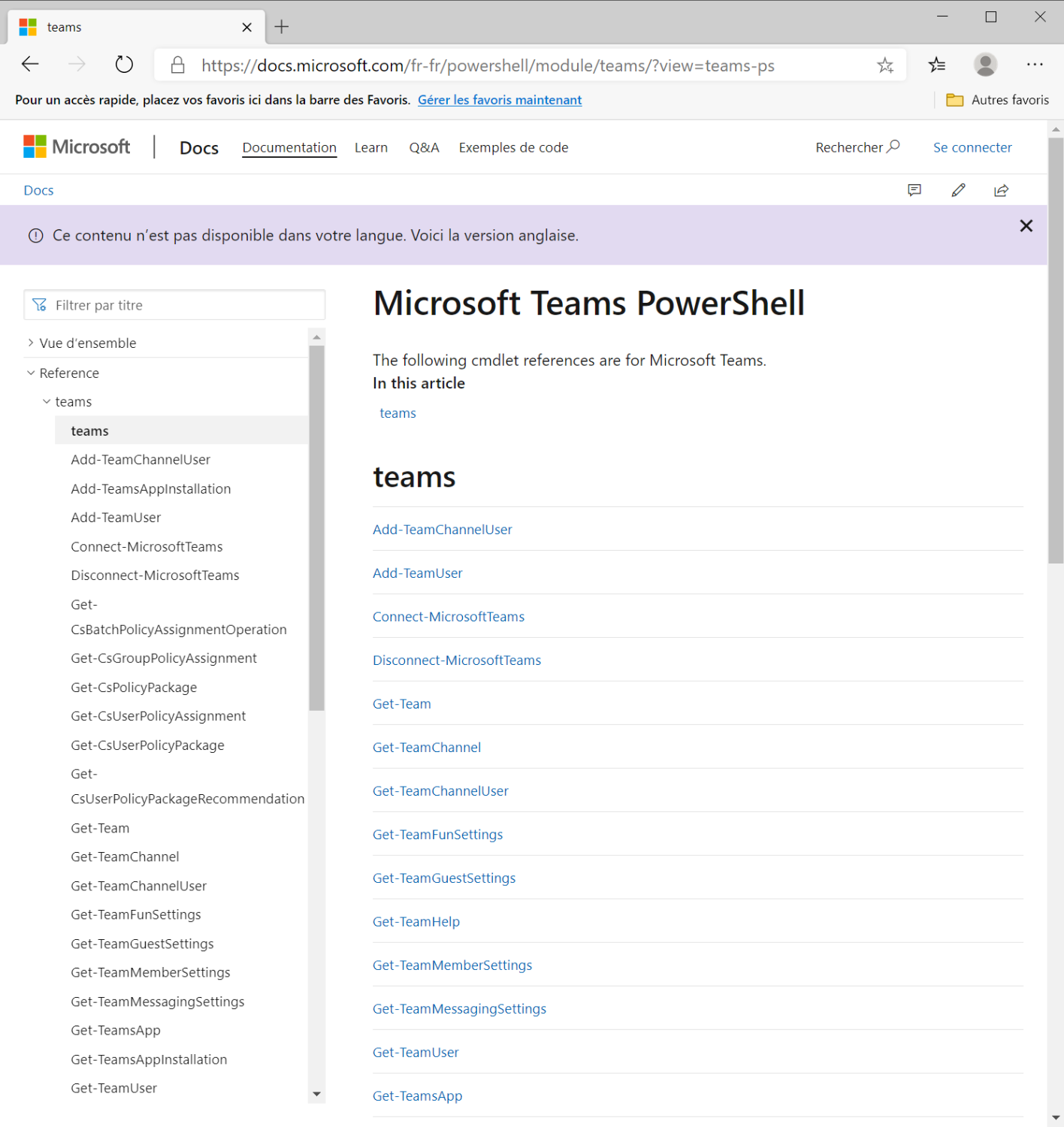Viewport: 1064px width, 1127px height.
Task: Open the Learn menu item
Action: click(371, 147)
